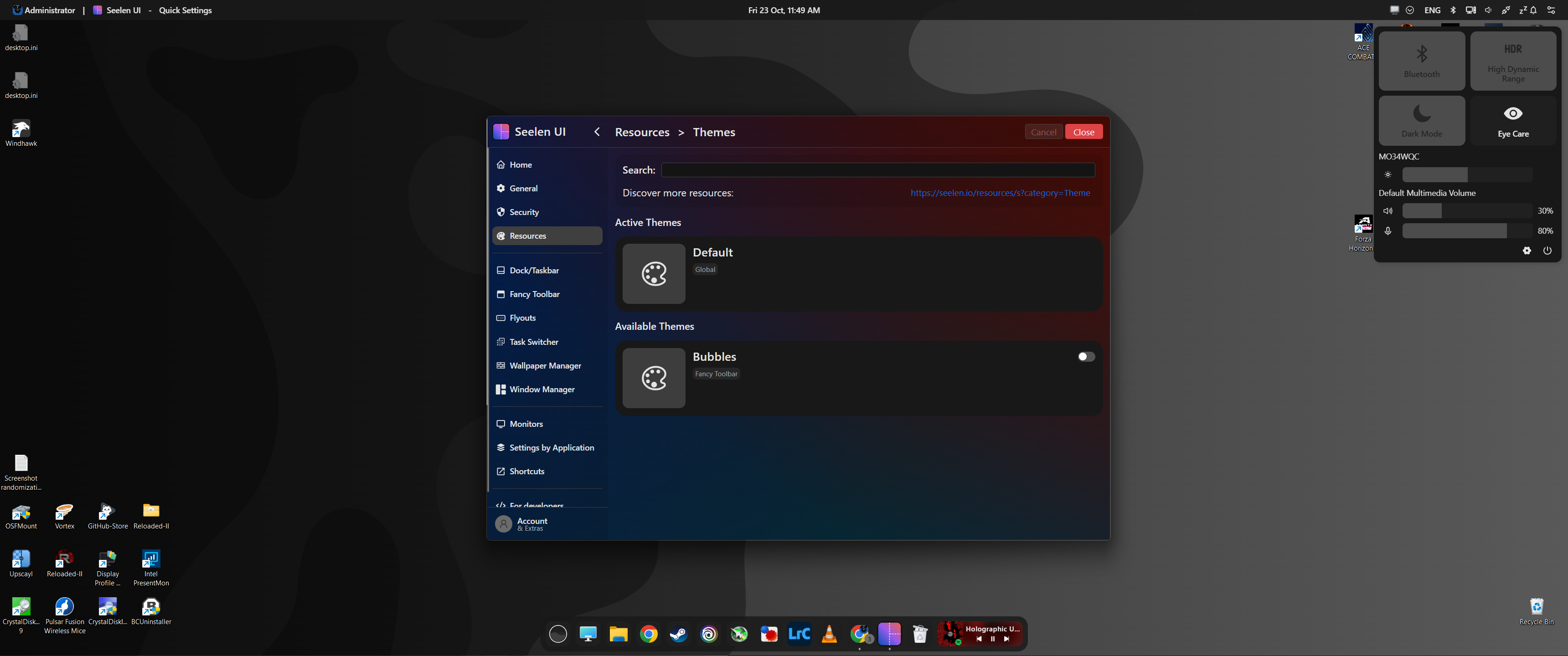Open Flyouts settings

pos(547,318)
